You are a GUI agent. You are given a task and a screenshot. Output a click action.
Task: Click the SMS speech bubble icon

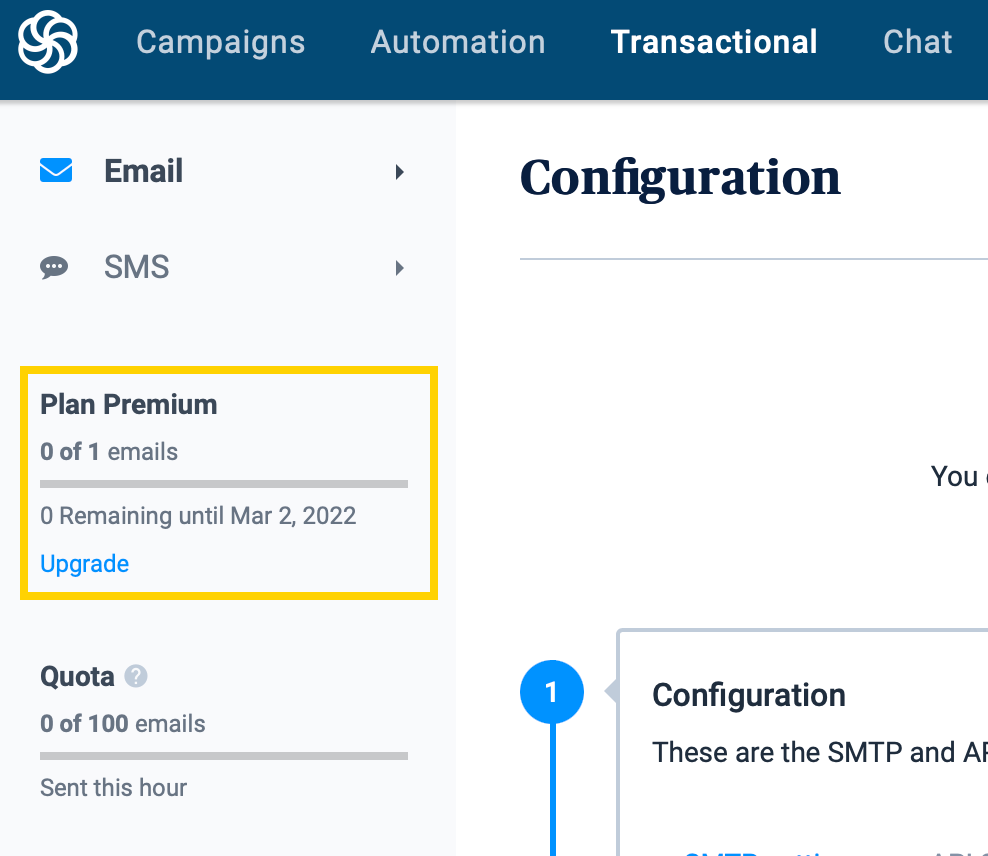54,267
